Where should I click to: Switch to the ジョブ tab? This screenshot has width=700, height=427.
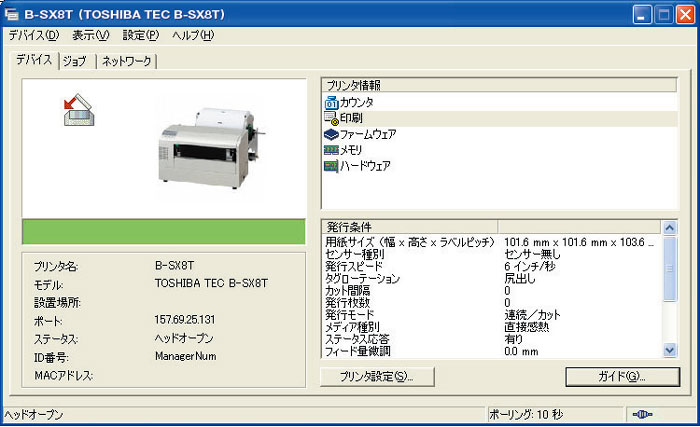point(75,61)
